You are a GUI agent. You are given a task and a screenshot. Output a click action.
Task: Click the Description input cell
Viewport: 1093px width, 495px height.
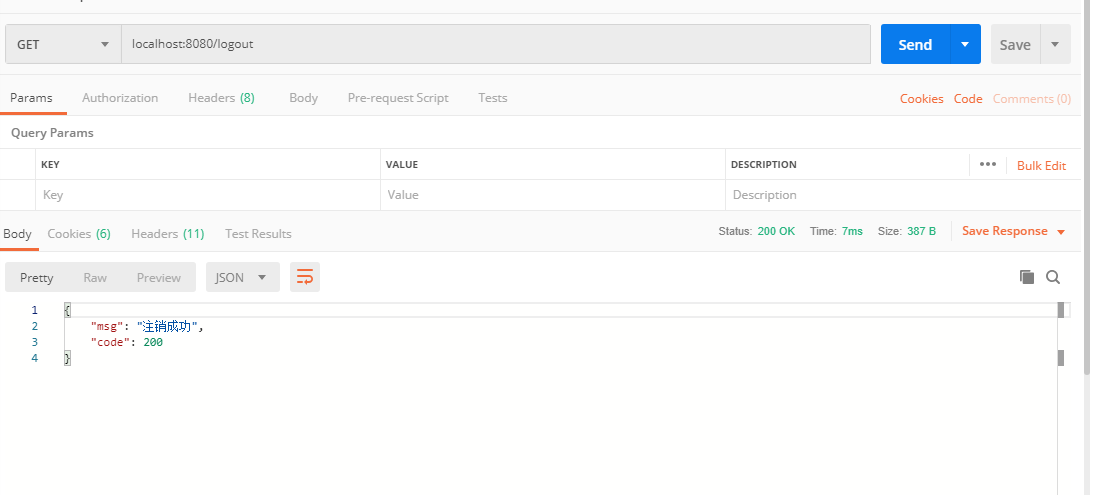point(903,195)
